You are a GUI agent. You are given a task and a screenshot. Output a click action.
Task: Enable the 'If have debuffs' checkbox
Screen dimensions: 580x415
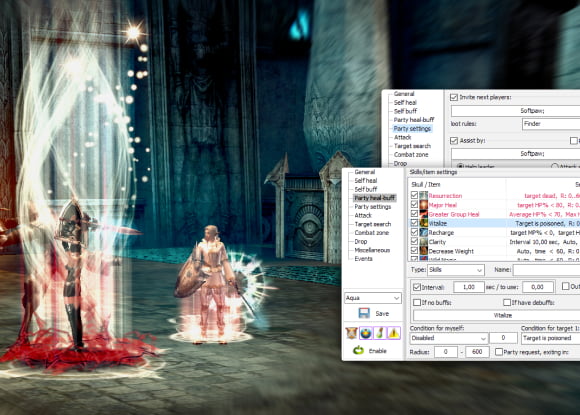(507, 303)
